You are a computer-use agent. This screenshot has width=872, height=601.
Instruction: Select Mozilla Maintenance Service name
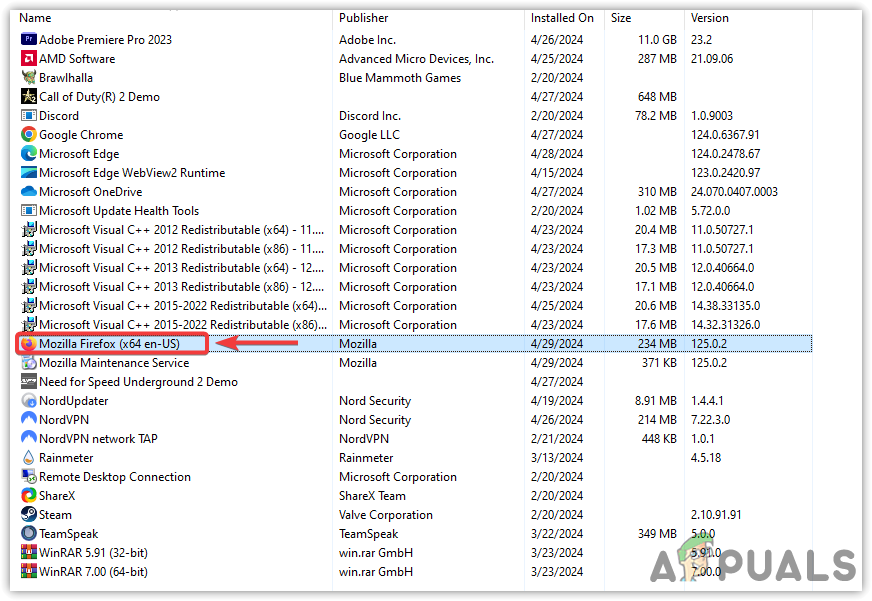[x=114, y=362]
